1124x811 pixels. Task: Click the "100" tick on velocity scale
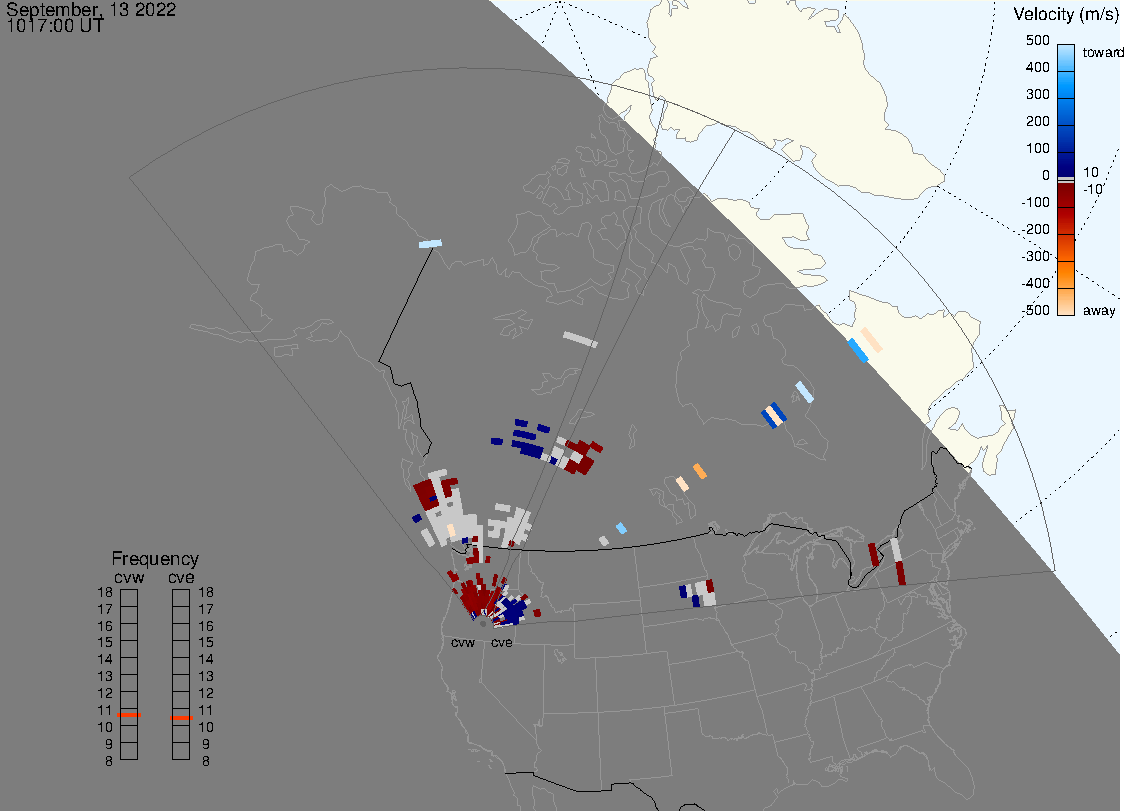1037,148
